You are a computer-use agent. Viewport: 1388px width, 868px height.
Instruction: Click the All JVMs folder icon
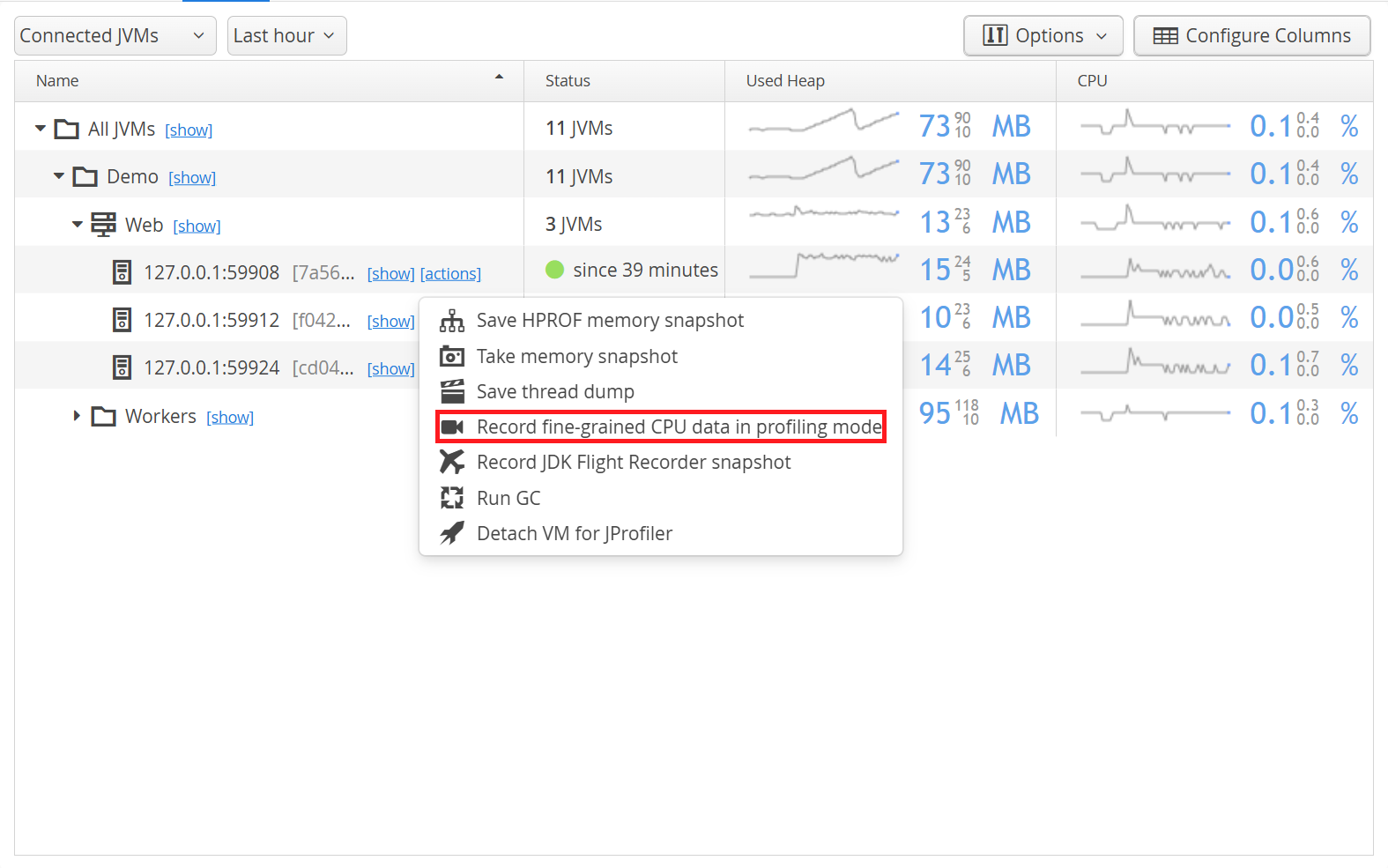[x=67, y=130]
